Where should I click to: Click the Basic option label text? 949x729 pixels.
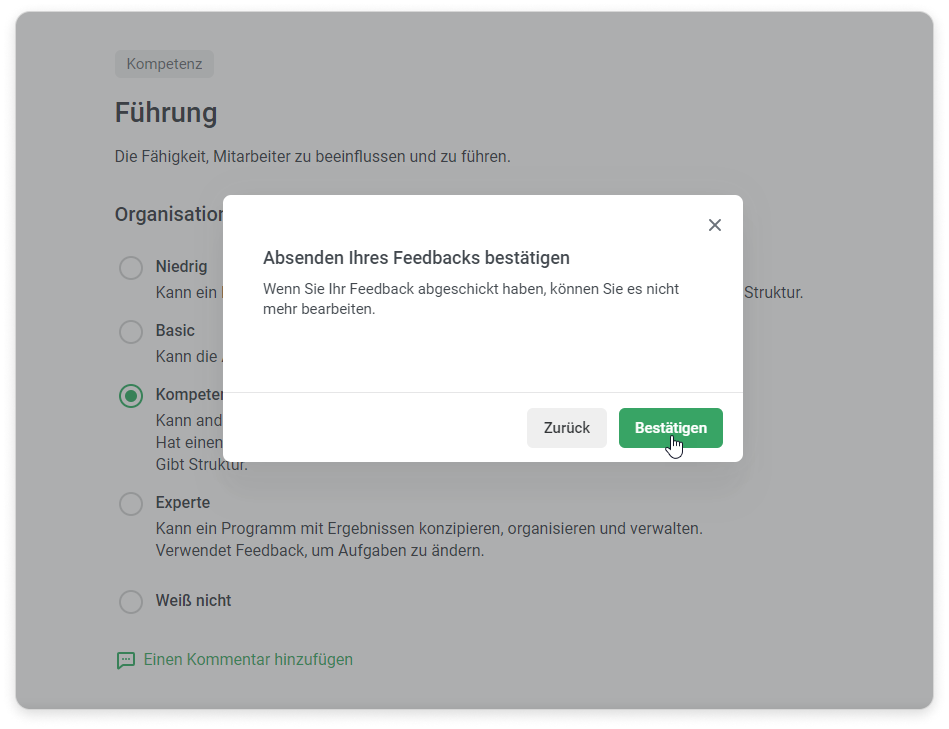(x=175, y=331)
